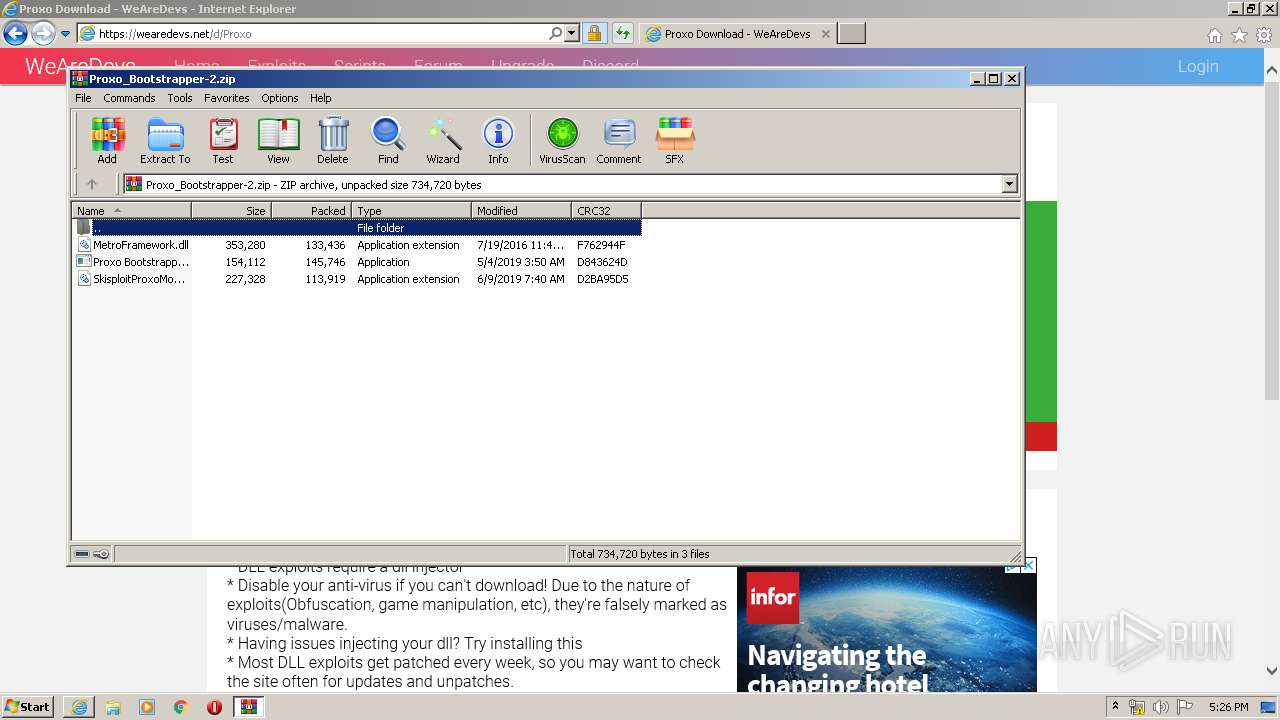Expand the address bar autocomplete dropdown

click(572, 33)
